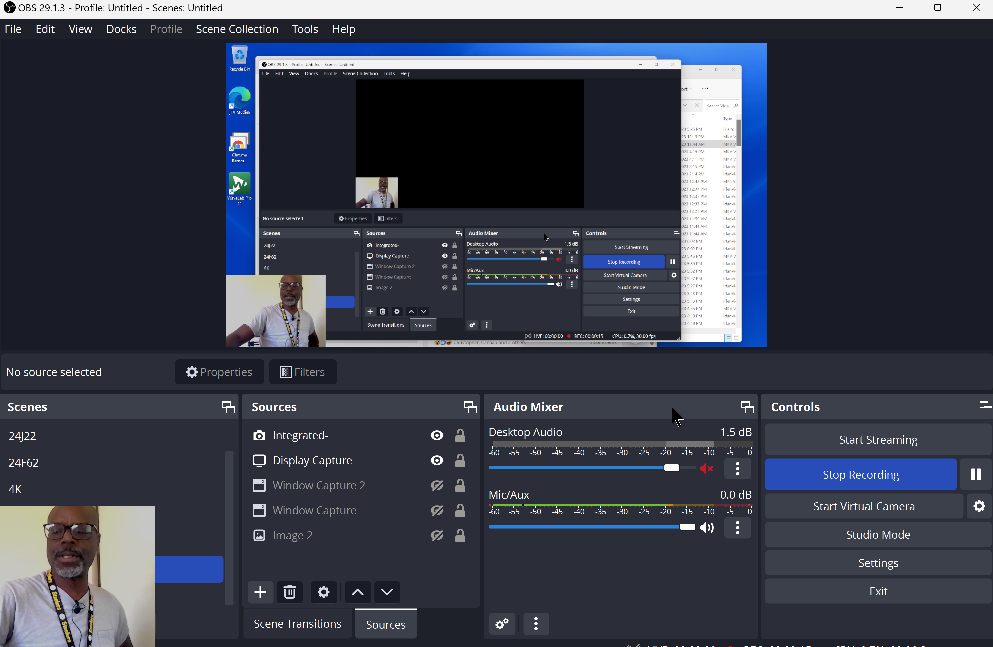This screenshot has width=993, height=647.
Task: Click the webcam overlay in preview
Action: tap(276, 311)
